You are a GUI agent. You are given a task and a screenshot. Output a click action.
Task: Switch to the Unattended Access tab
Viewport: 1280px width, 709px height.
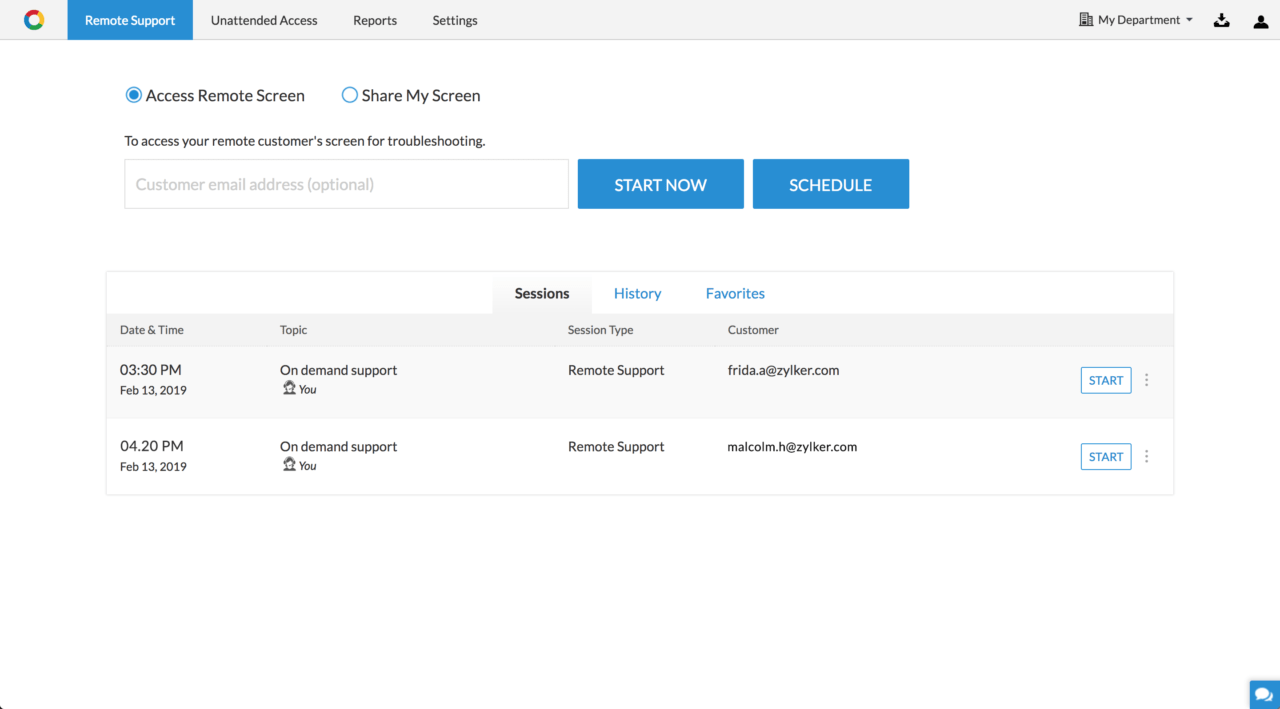264,20
